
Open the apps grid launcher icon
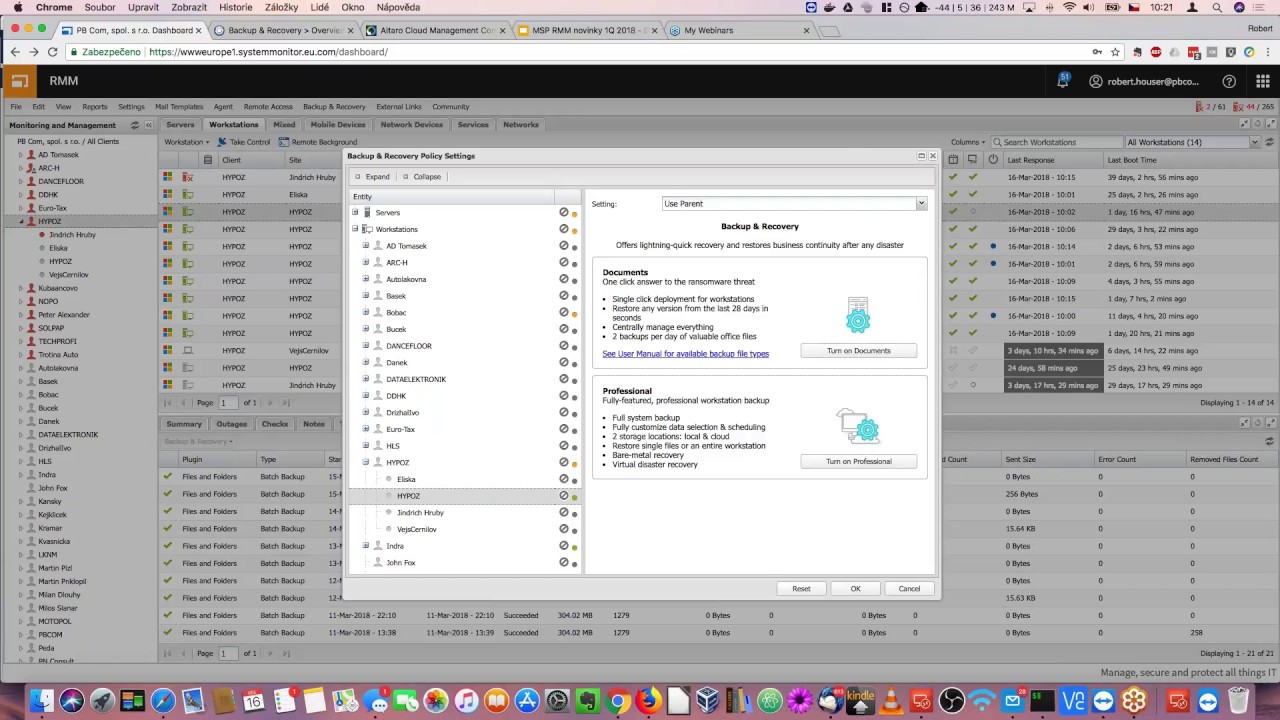pos(1262,81)
